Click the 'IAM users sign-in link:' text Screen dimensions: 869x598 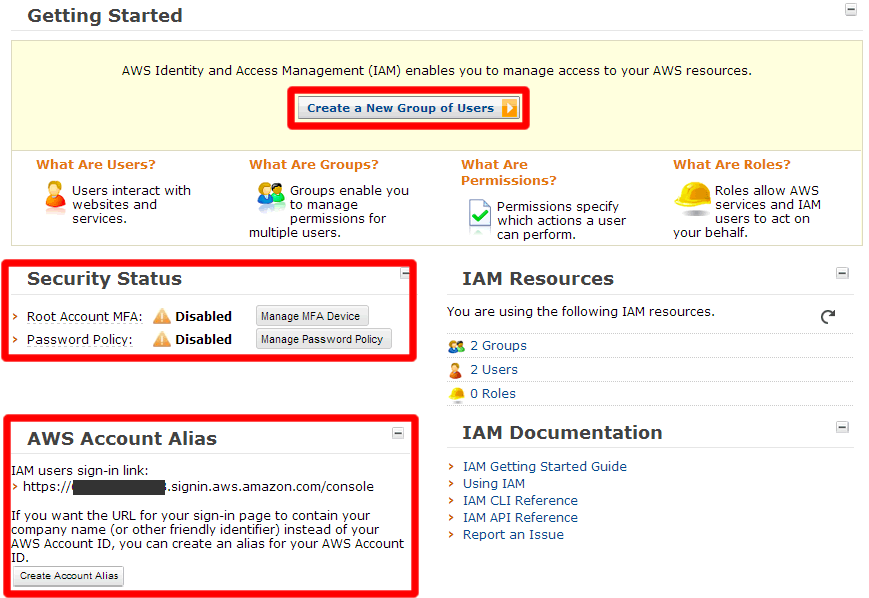(x=80, y=471)
